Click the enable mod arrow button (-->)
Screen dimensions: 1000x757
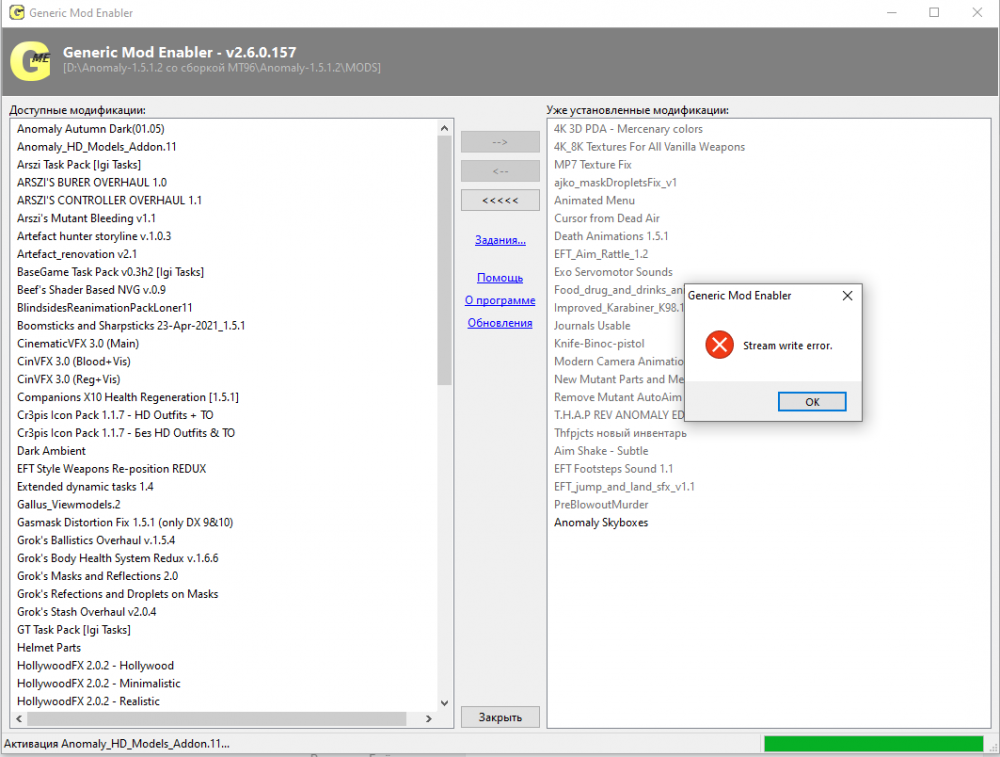point(500,142)
